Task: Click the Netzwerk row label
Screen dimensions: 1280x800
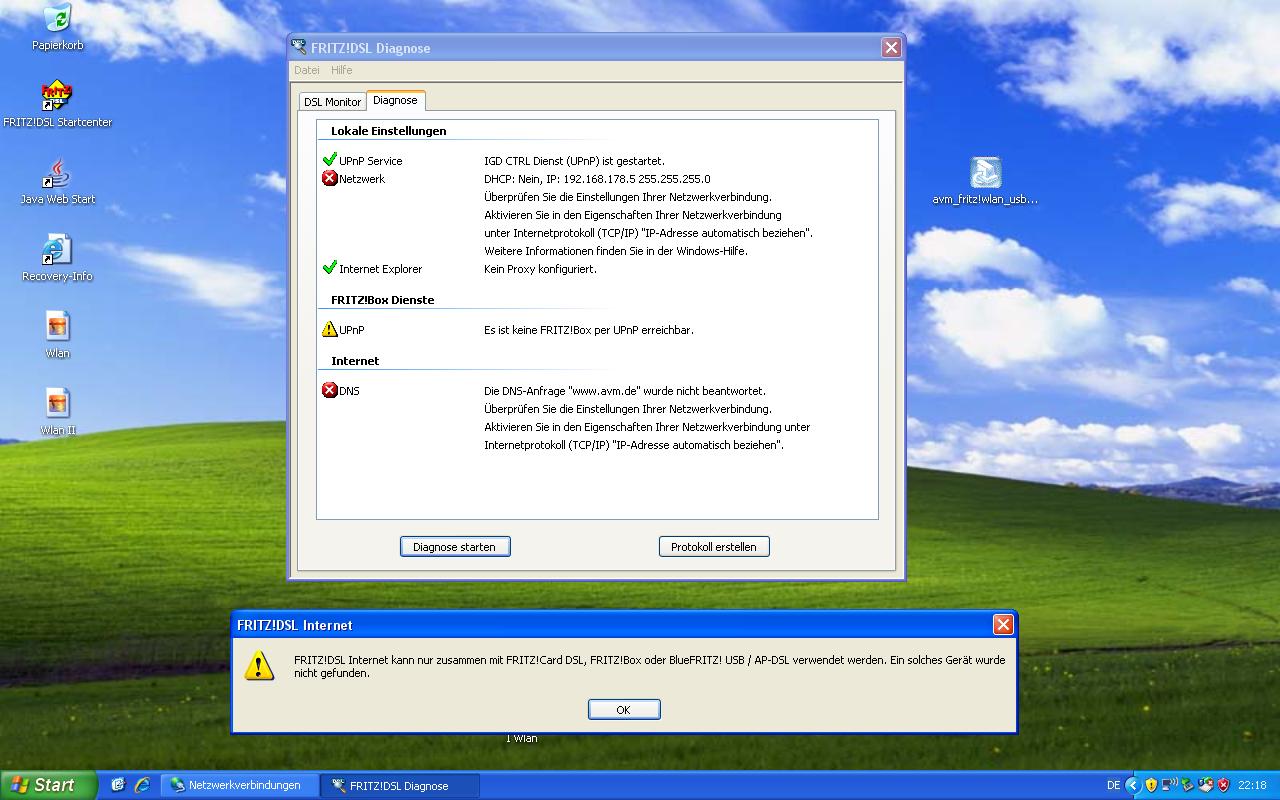Action: (x=362, y=179)
